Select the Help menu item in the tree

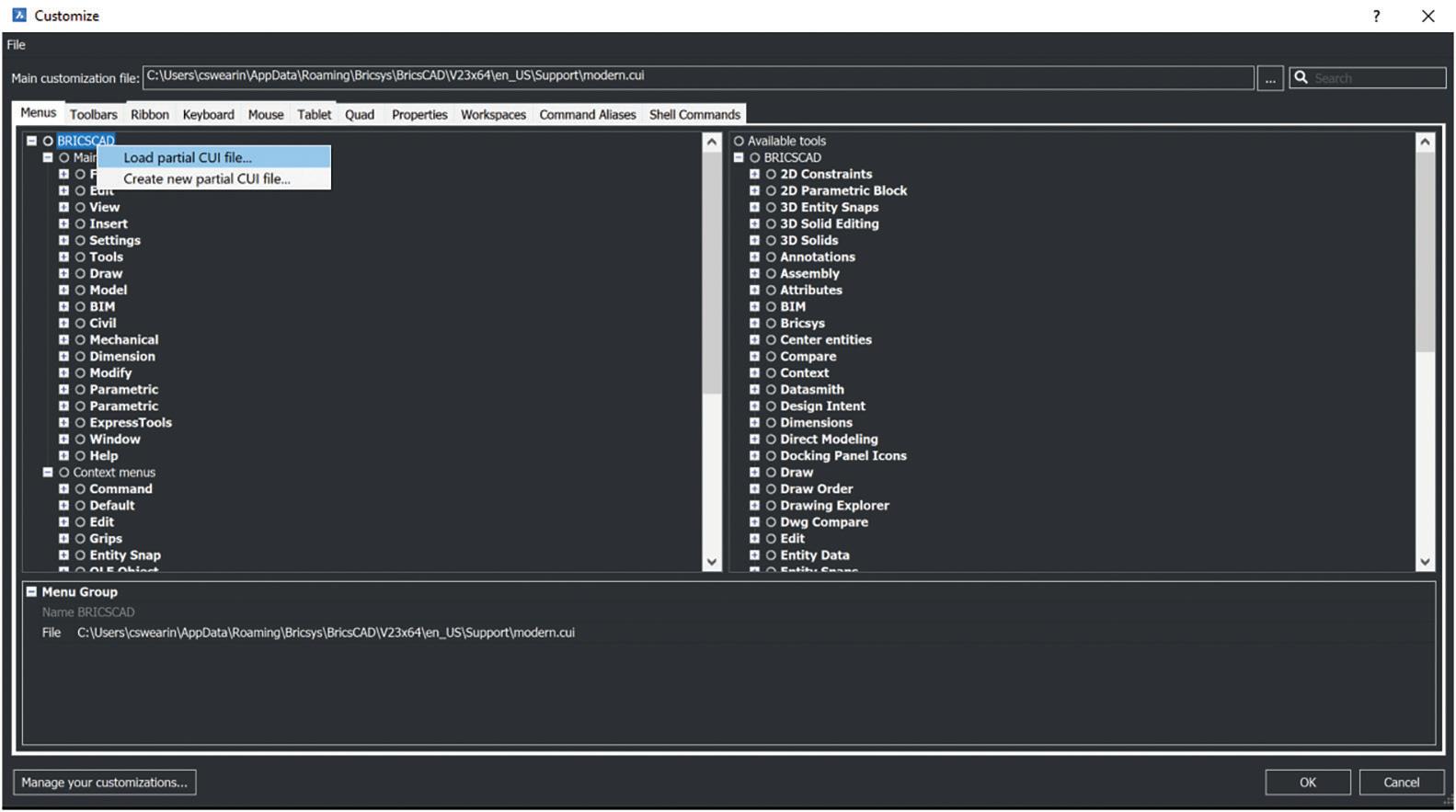pos(104,455)
